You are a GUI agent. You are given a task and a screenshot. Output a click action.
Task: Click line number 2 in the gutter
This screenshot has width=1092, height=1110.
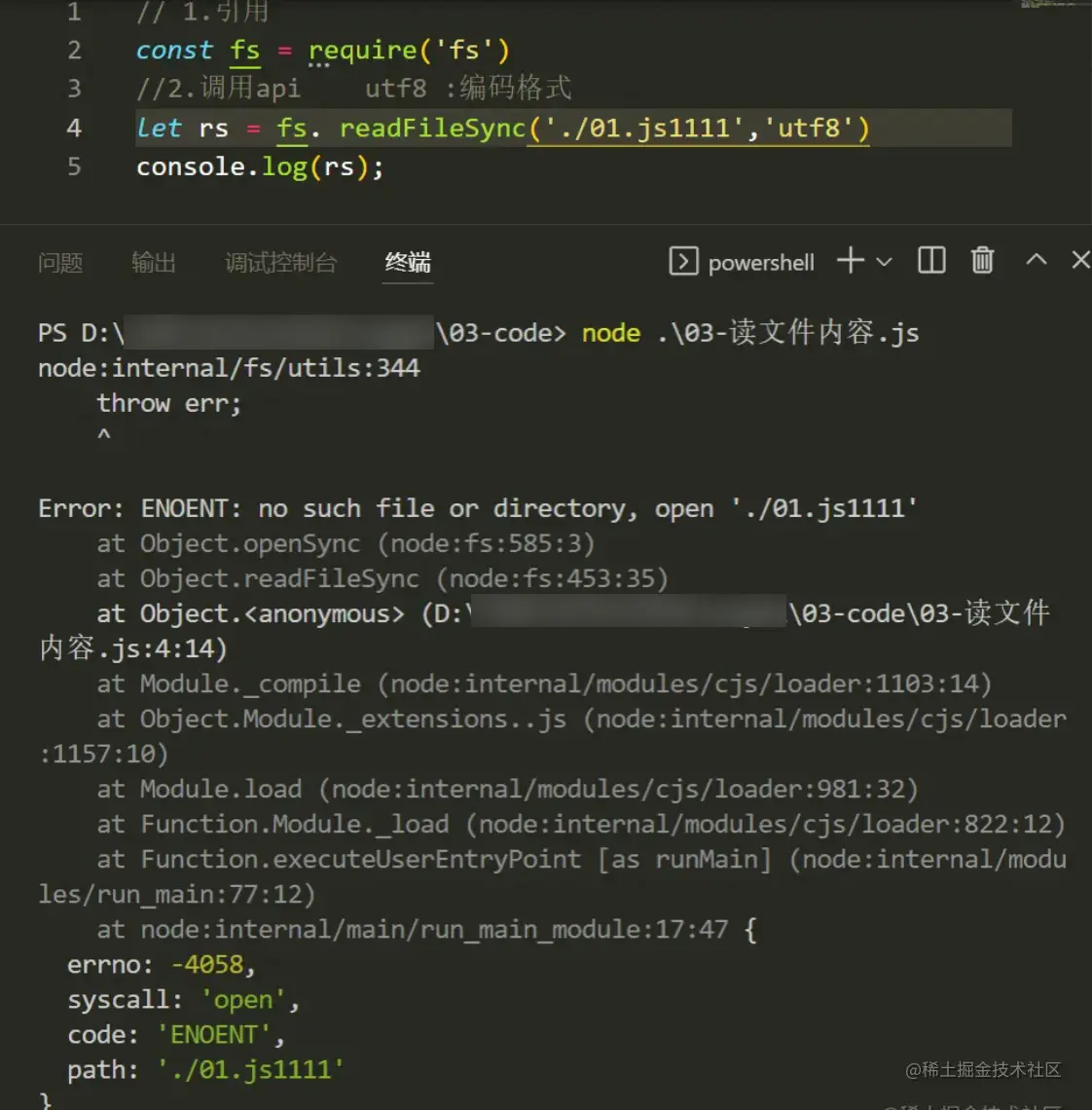coord(74,51)
